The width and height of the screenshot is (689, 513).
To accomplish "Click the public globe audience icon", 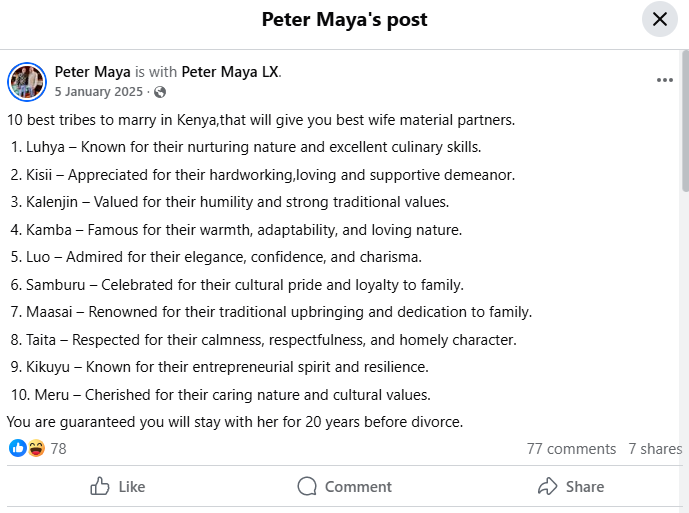I will 161,92.
